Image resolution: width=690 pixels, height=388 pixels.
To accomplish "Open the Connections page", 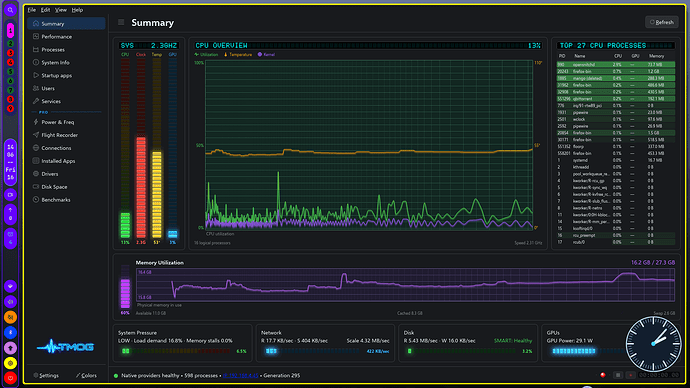I will [66, 148].
